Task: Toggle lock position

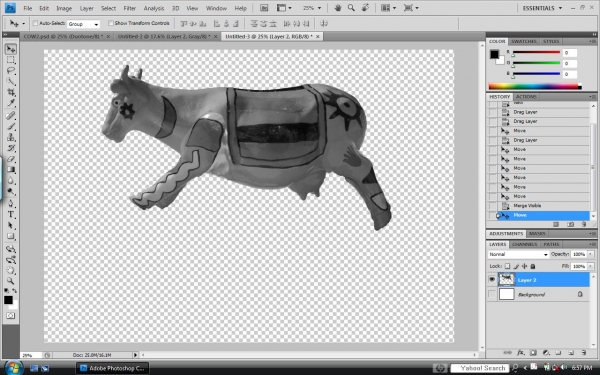Action: [524, 266]
